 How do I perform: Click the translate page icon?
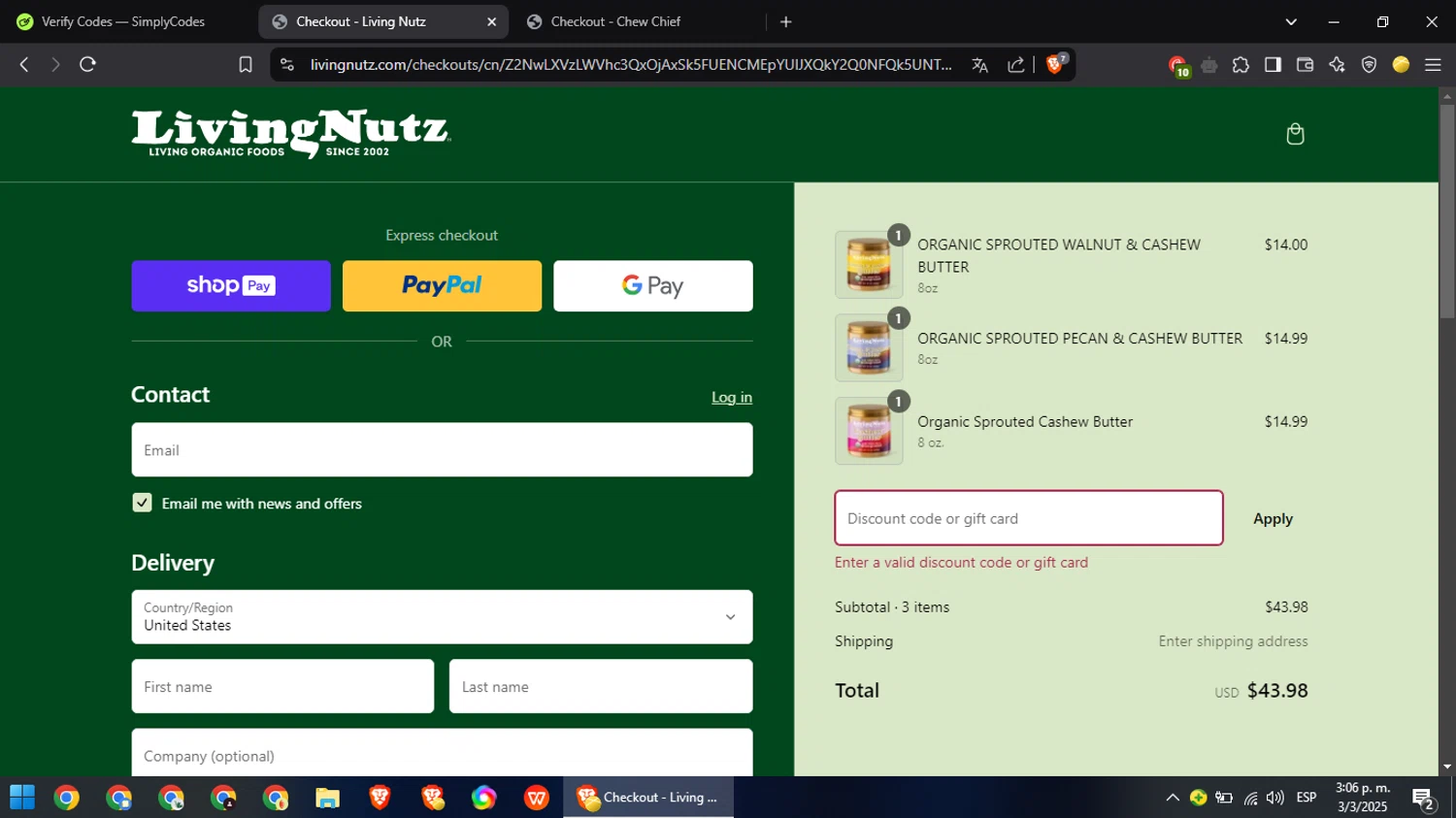979,64
